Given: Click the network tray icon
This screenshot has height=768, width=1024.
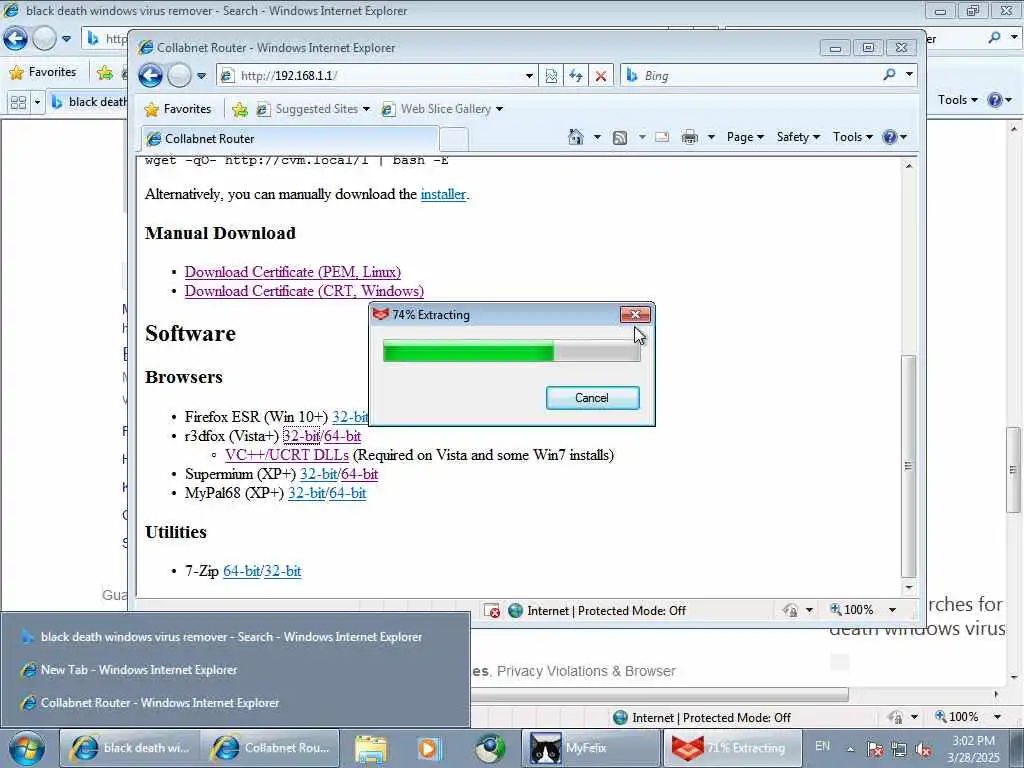Looking at the screenshot, I should coord(899,749).
